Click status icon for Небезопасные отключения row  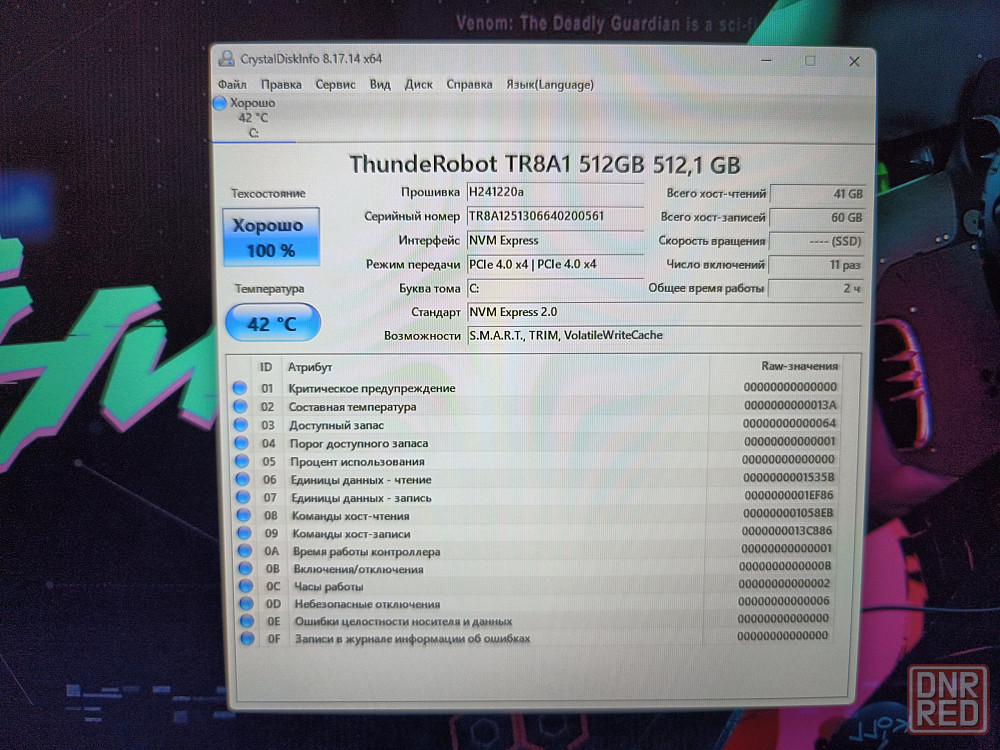[x=243, y=604]
